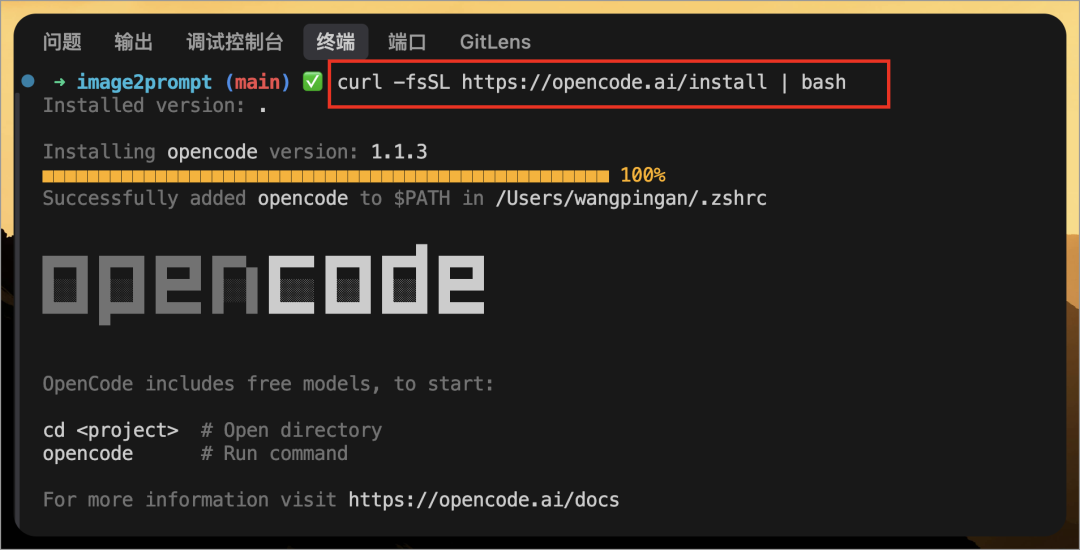Open the https://opencode.ai/install URL
This screenshot has width=1080, height=550.
point(614,83)
